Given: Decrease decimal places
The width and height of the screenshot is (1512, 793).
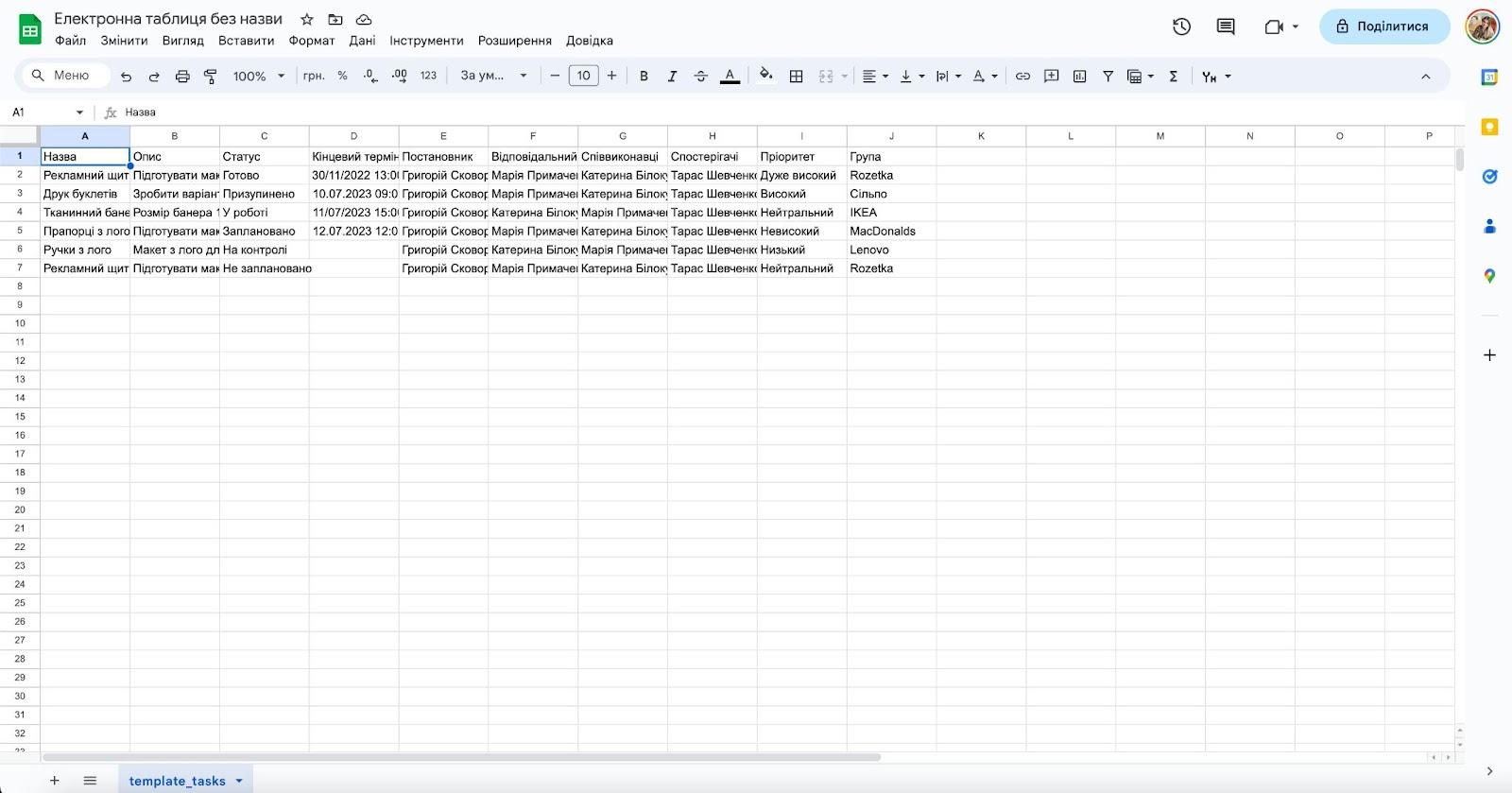Looking at the screenshot, I should [x=370, y=76].
